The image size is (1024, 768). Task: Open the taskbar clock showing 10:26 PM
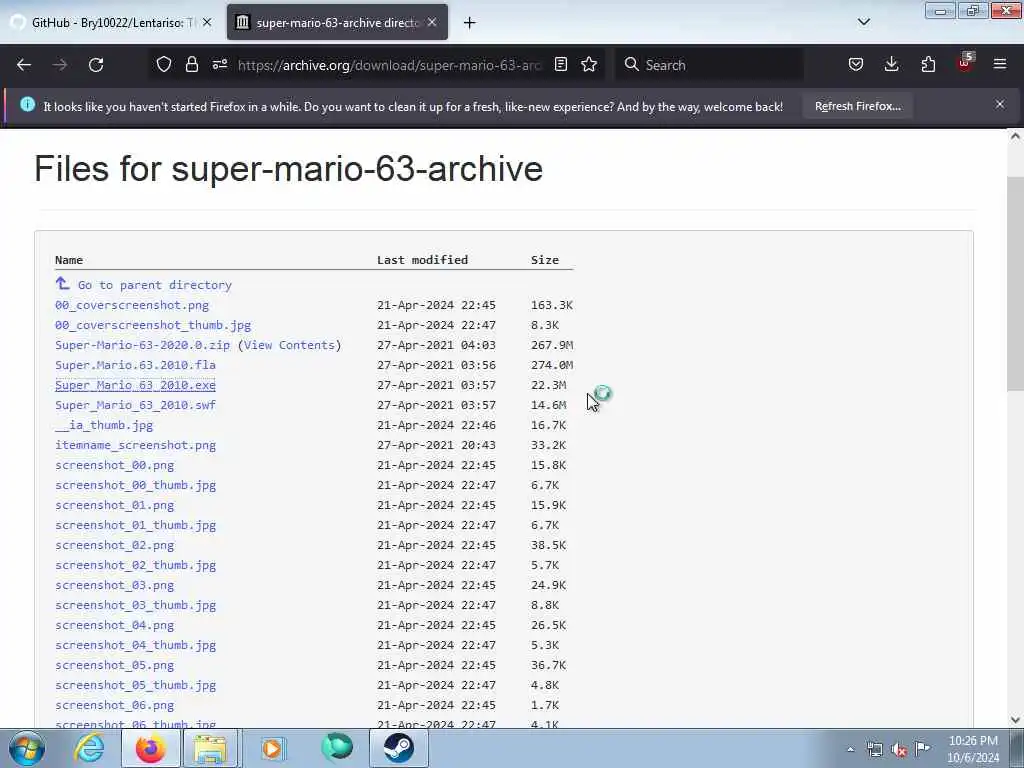(x=973, y=749)
